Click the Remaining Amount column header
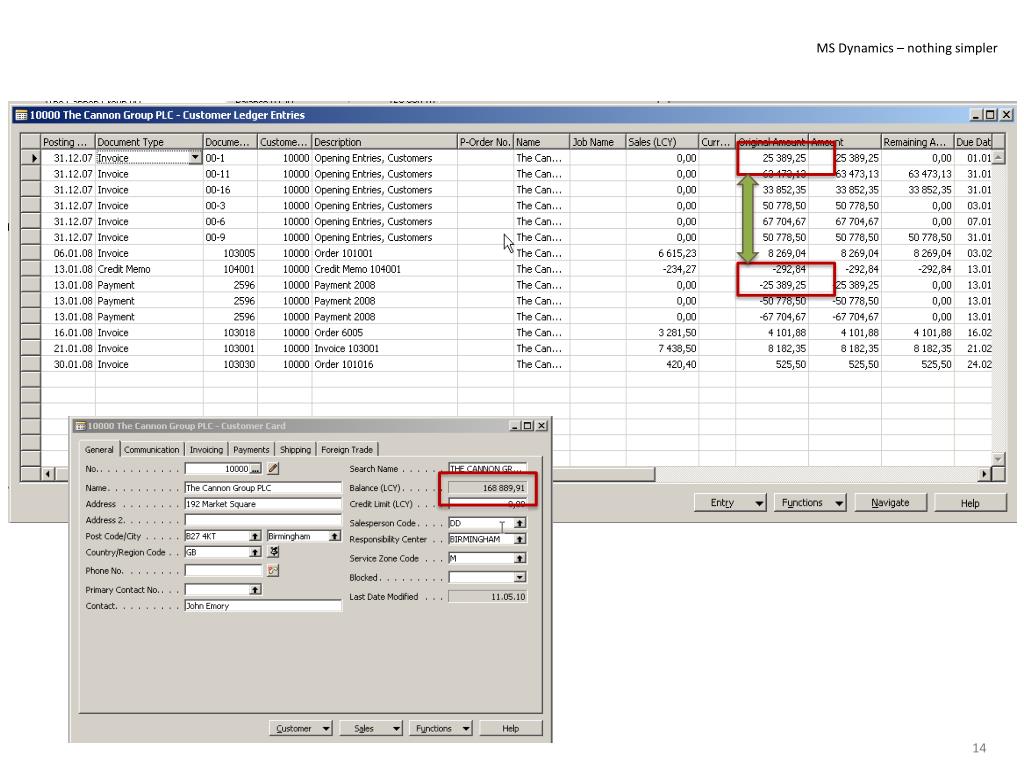Viewport: 1024px width, 768px height. 917,142
